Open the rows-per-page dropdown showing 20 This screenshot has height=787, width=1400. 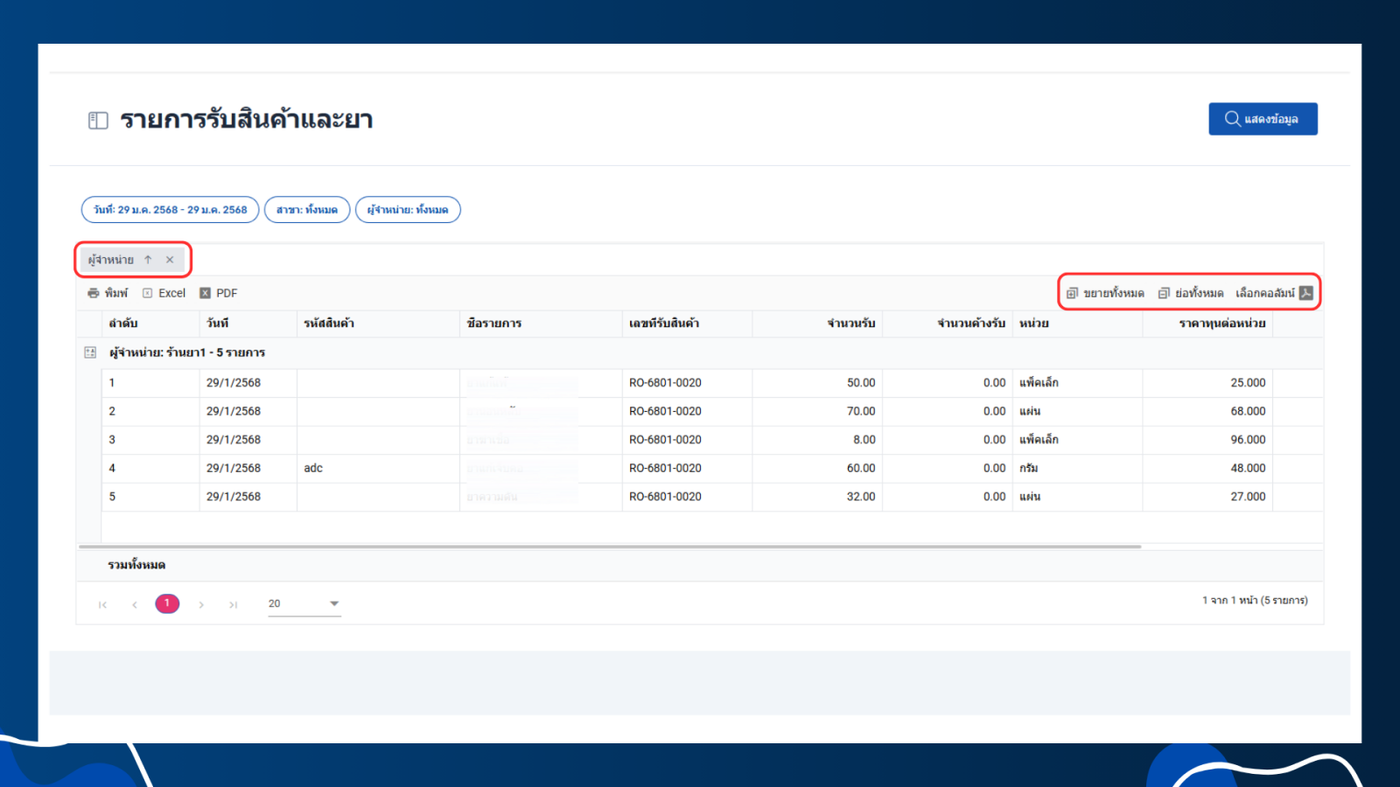click(x=304, y=604)
